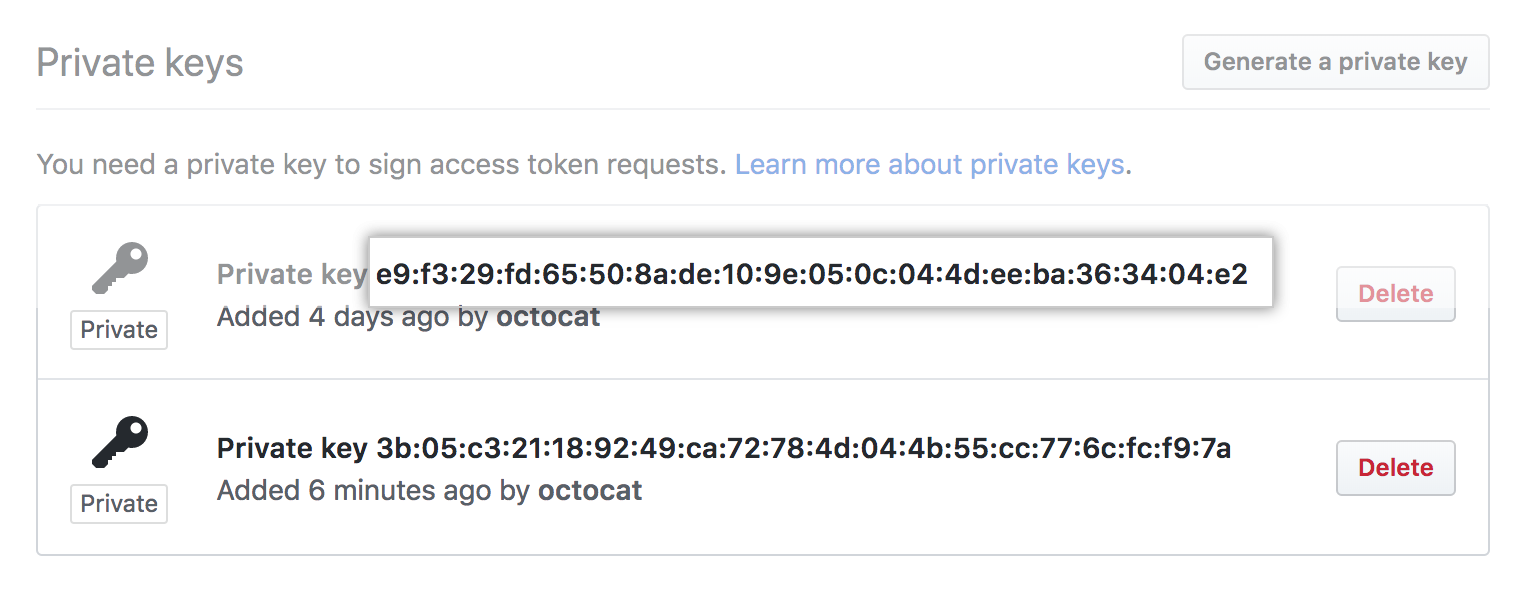Screen dimensions: 1524x596
Task: Delete the key added 6 minutes ago
Action: click(x=1395, y=467)
